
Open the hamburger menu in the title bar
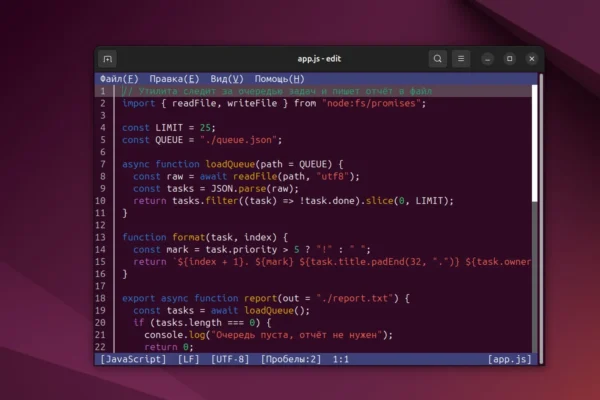[x=461, y=59]
